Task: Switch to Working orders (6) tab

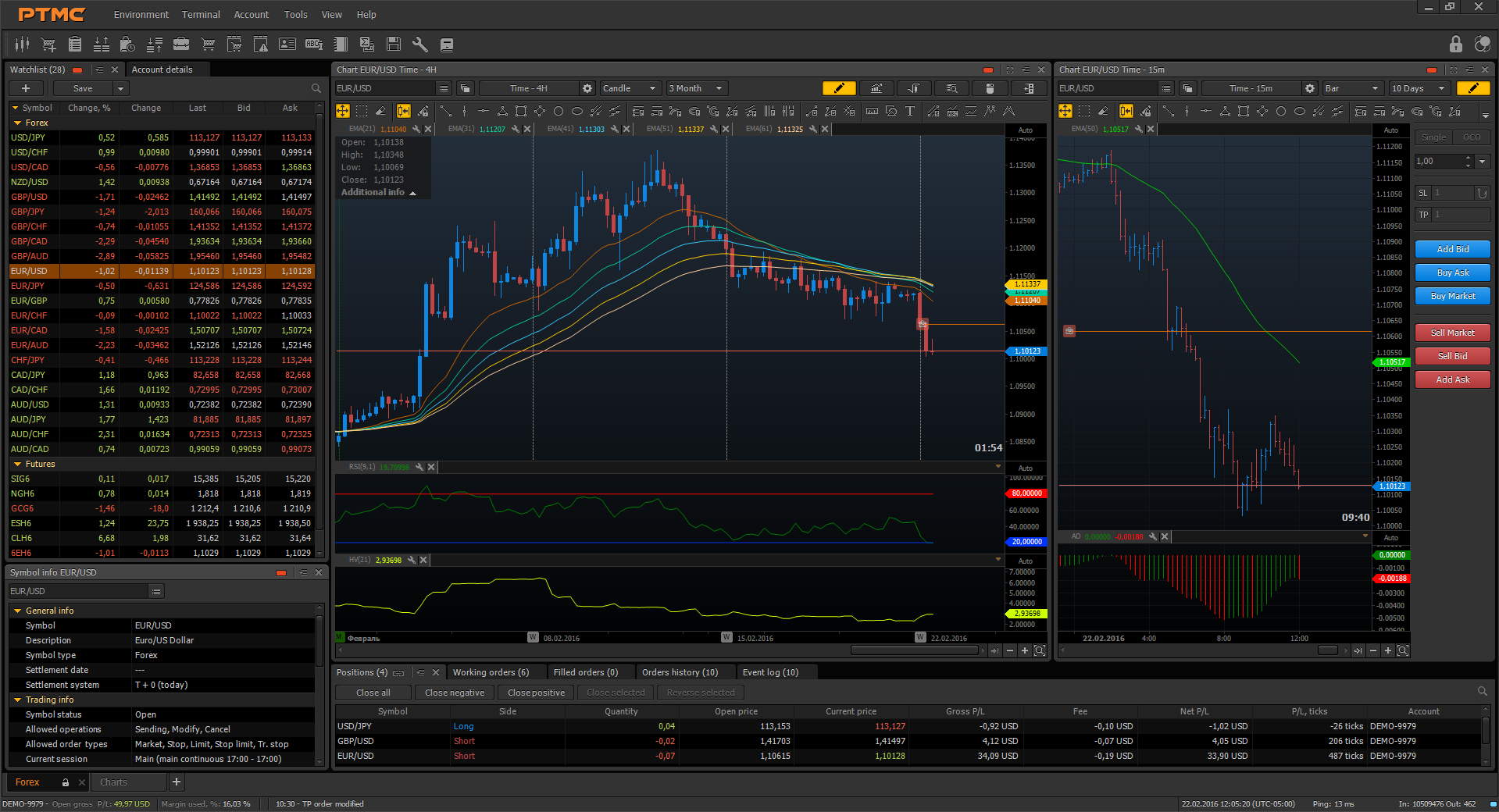Action: 491,672
